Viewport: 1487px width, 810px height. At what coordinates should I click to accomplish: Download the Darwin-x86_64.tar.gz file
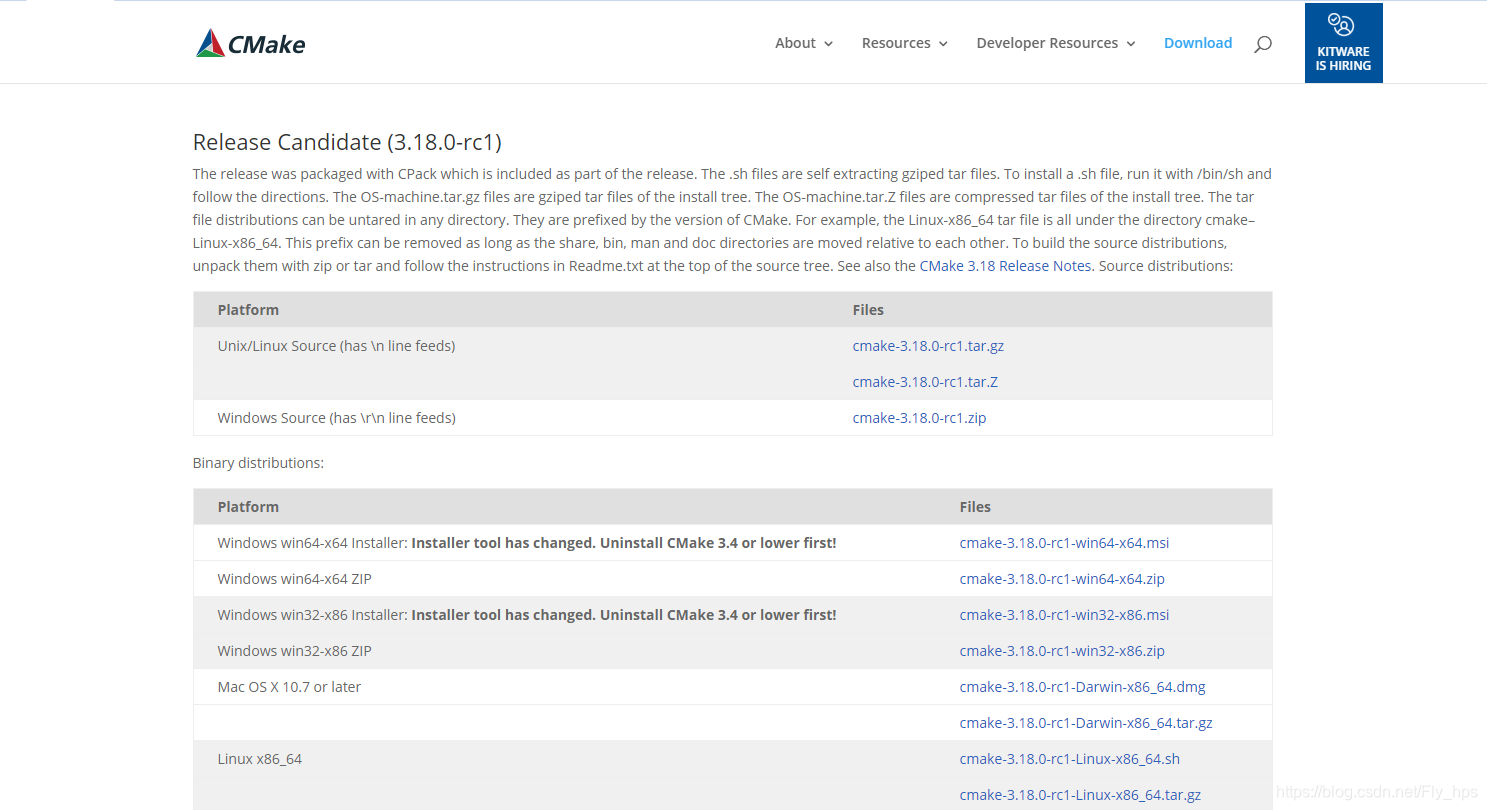(x=1086, y=723)
